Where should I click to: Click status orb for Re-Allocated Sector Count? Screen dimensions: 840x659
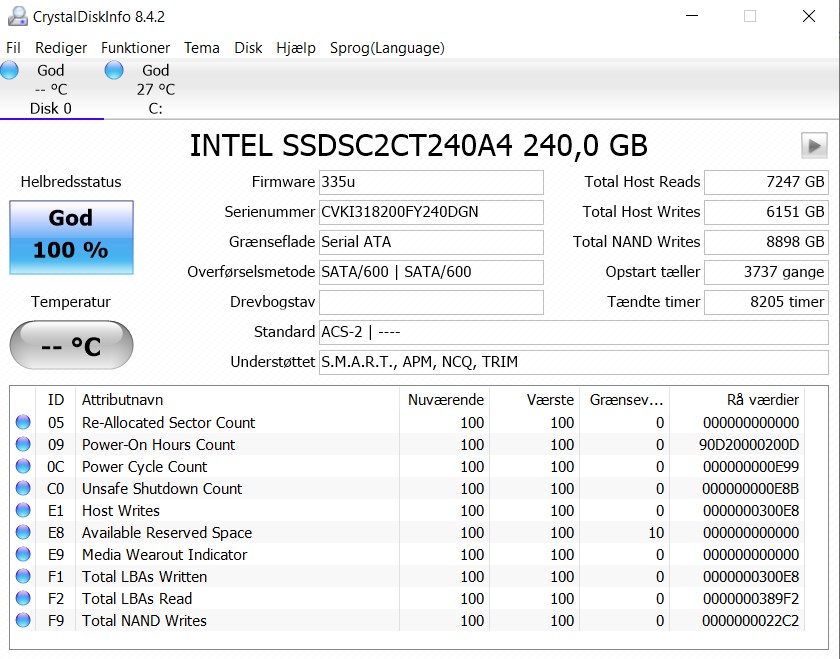coord(23,422)
